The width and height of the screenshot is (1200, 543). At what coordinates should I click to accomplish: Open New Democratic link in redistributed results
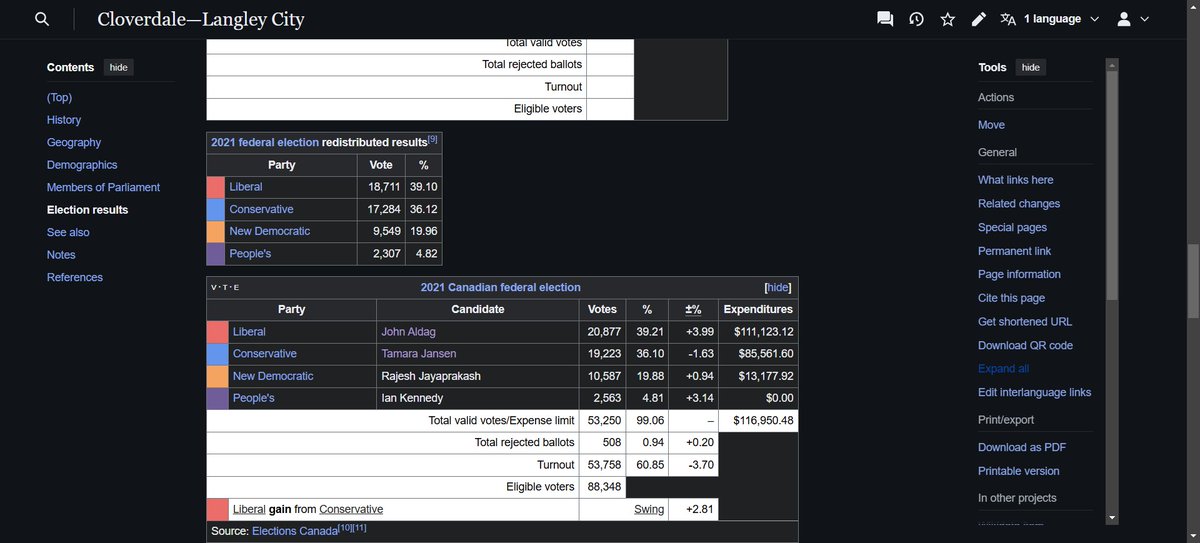tap(269, 231)
